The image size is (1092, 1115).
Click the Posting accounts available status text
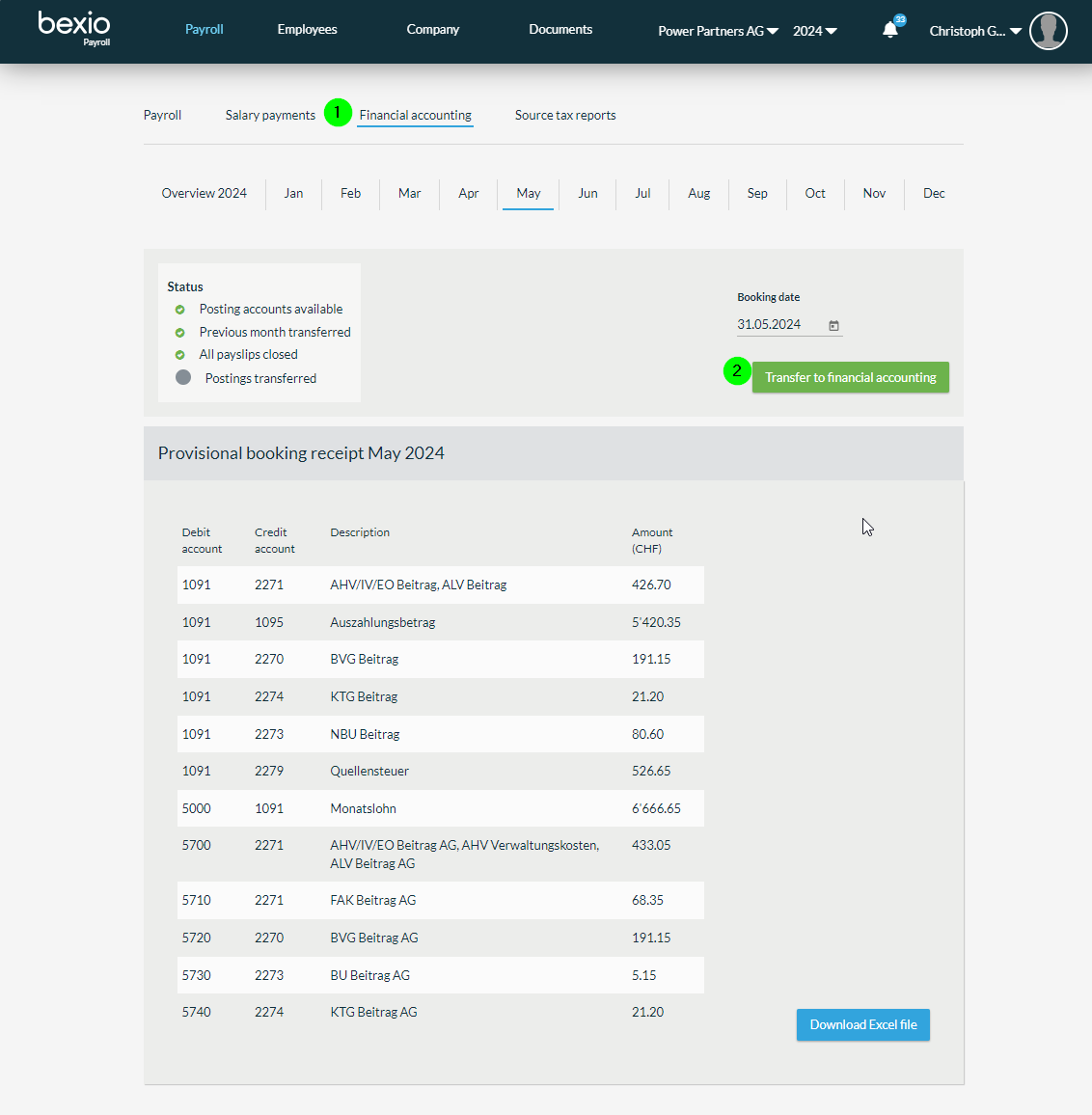pyautogui.click(x=271, y=310)
